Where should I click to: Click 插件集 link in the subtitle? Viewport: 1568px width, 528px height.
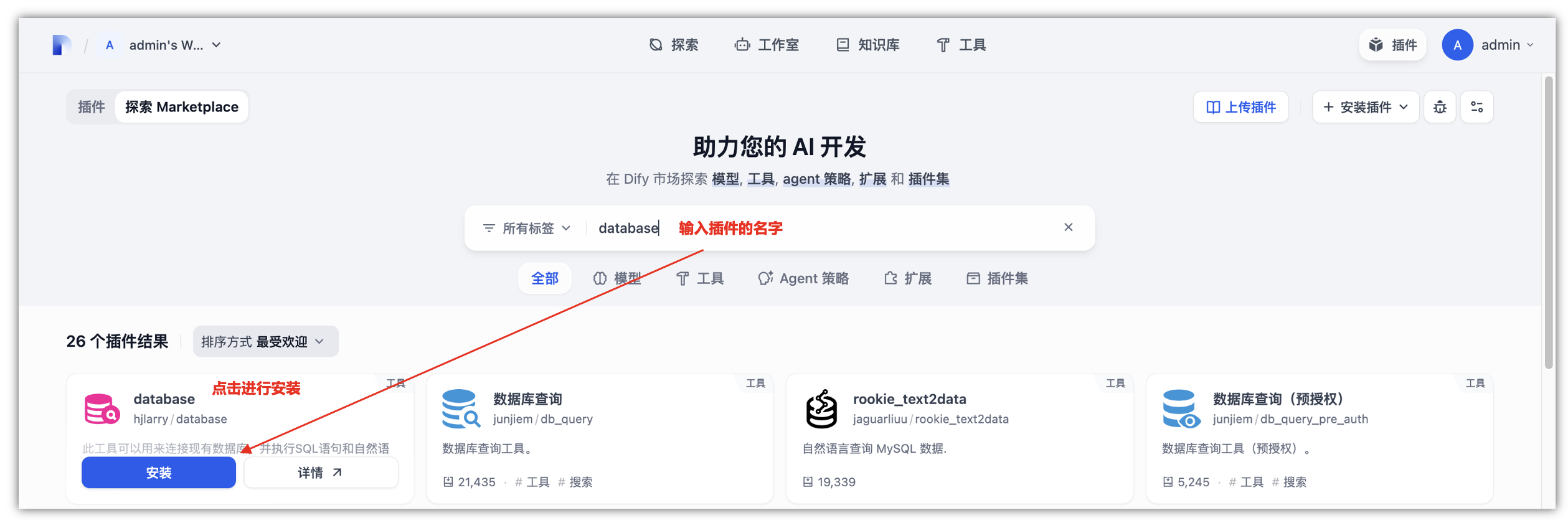[x=928, y=179]
